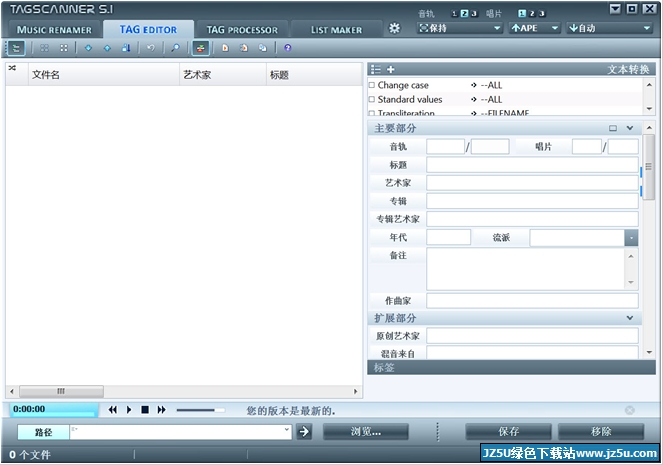
Task: Click the 路径 path label button
Action: point(44,432)
